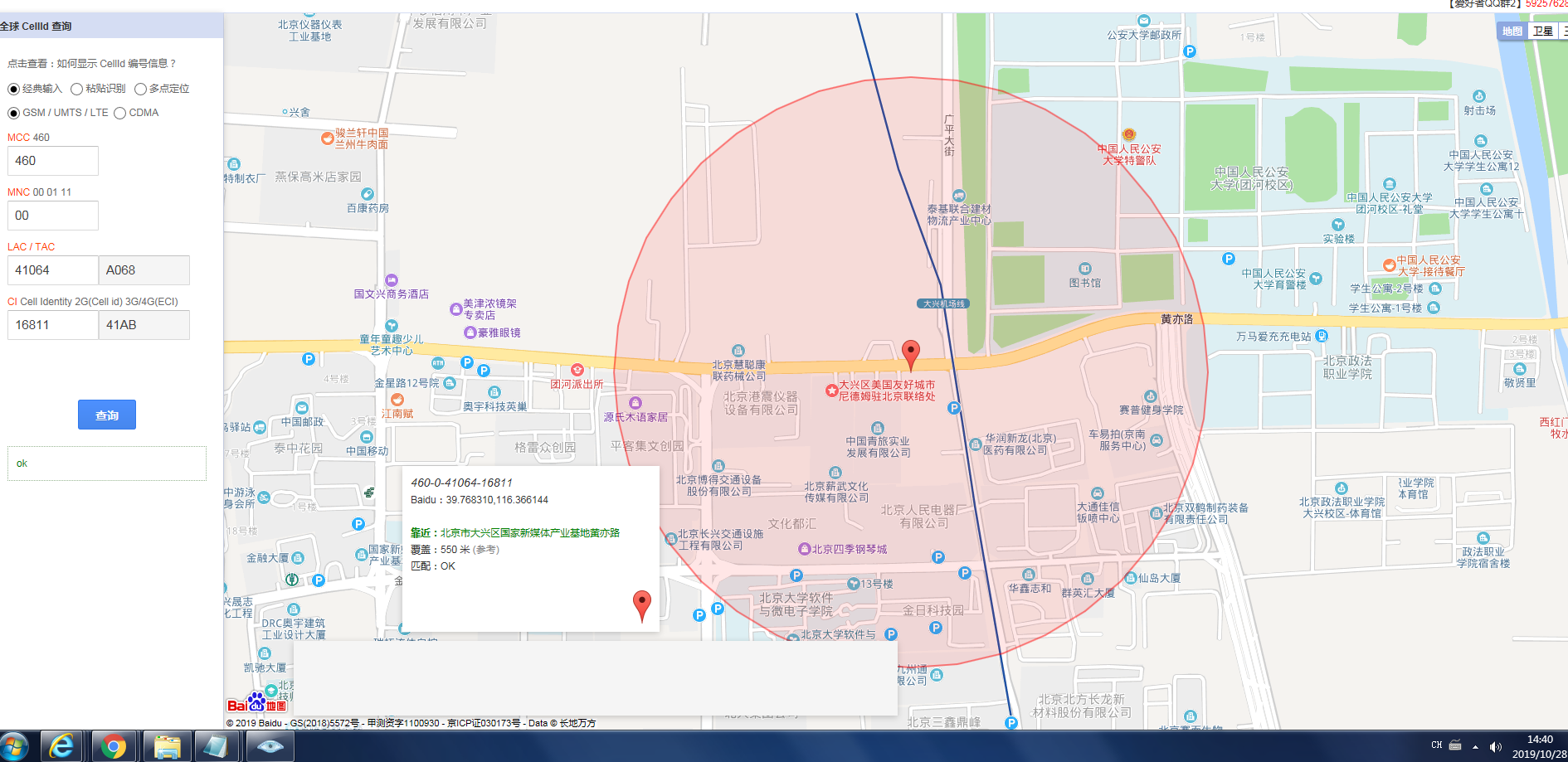Image resolution: width=1568 pixels, height=762 pixels.
Task: Open Internet Explorer from the taskbar
Action: tap(62, 746)
